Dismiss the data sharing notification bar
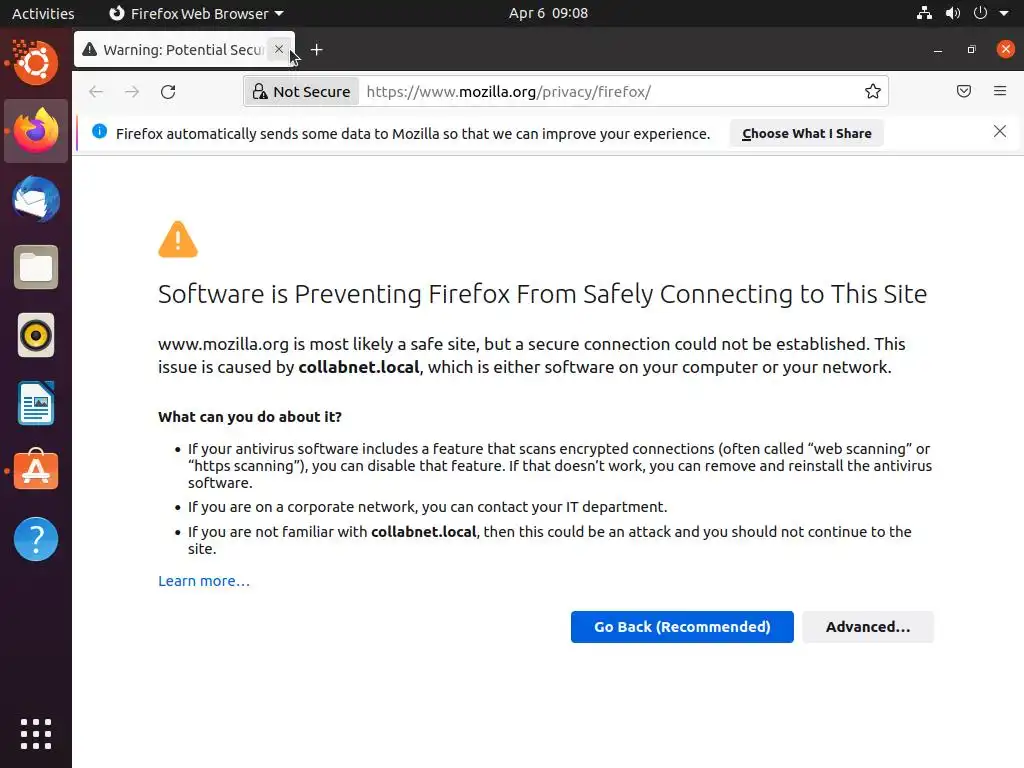The height and width of the screenshot is (768, 1024). [x=999, y=132]
